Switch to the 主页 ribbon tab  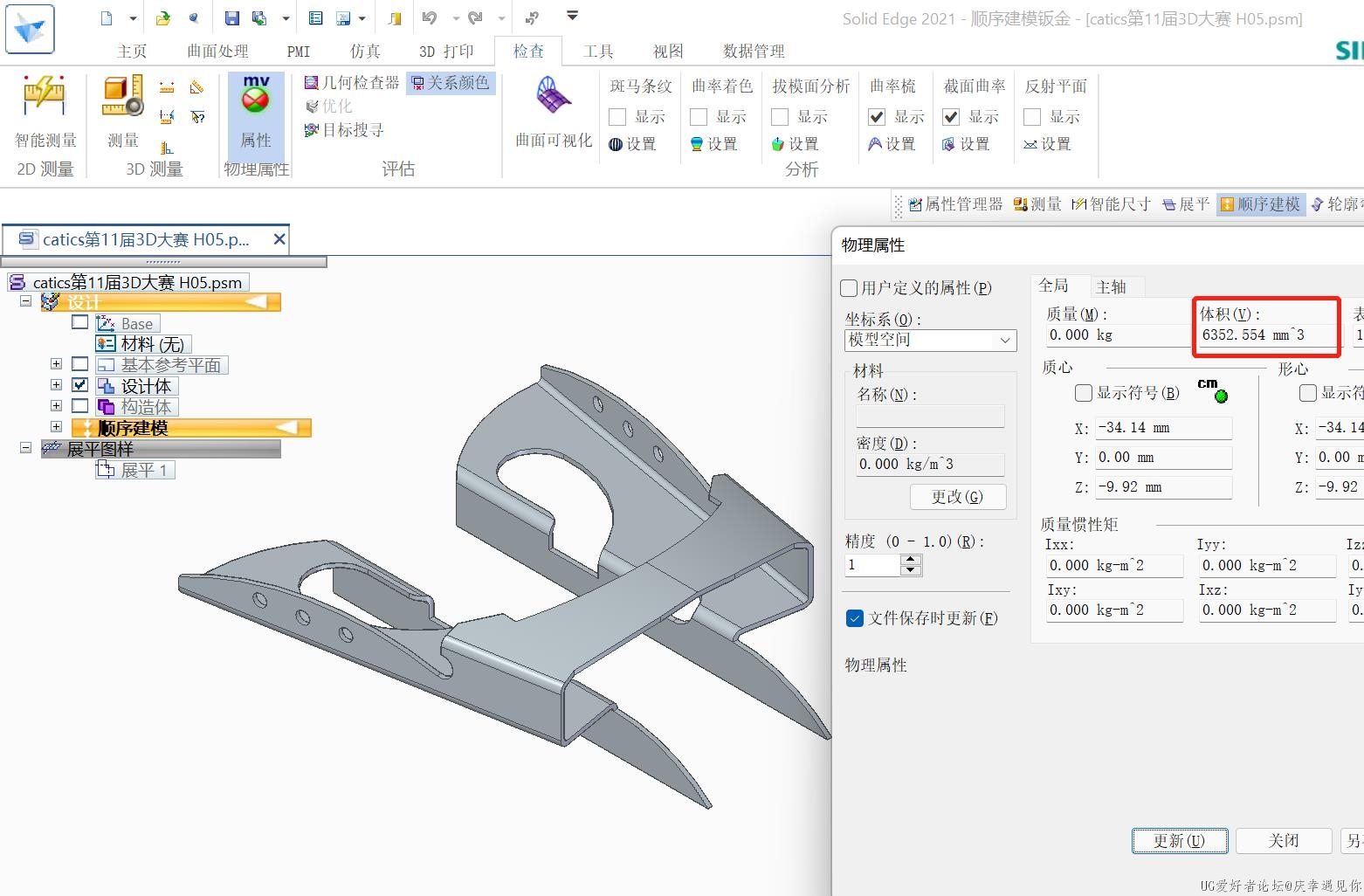click(x=132, y=52)
